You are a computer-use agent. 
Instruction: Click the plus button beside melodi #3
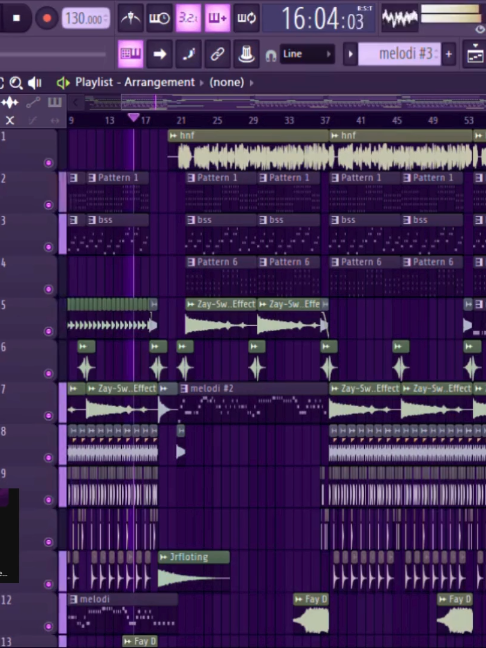pos(448,54)
